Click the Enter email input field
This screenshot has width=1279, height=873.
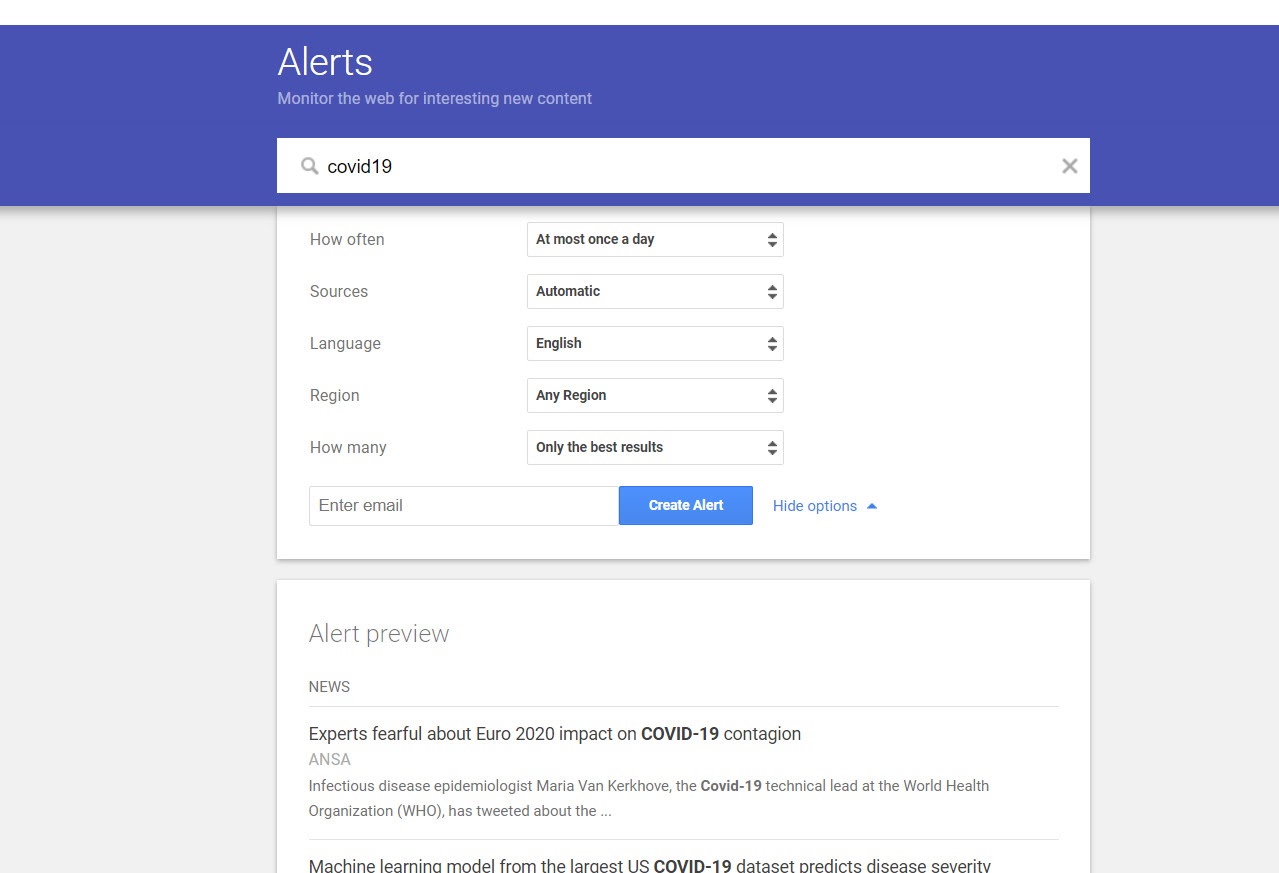click(x=463, y=506)
